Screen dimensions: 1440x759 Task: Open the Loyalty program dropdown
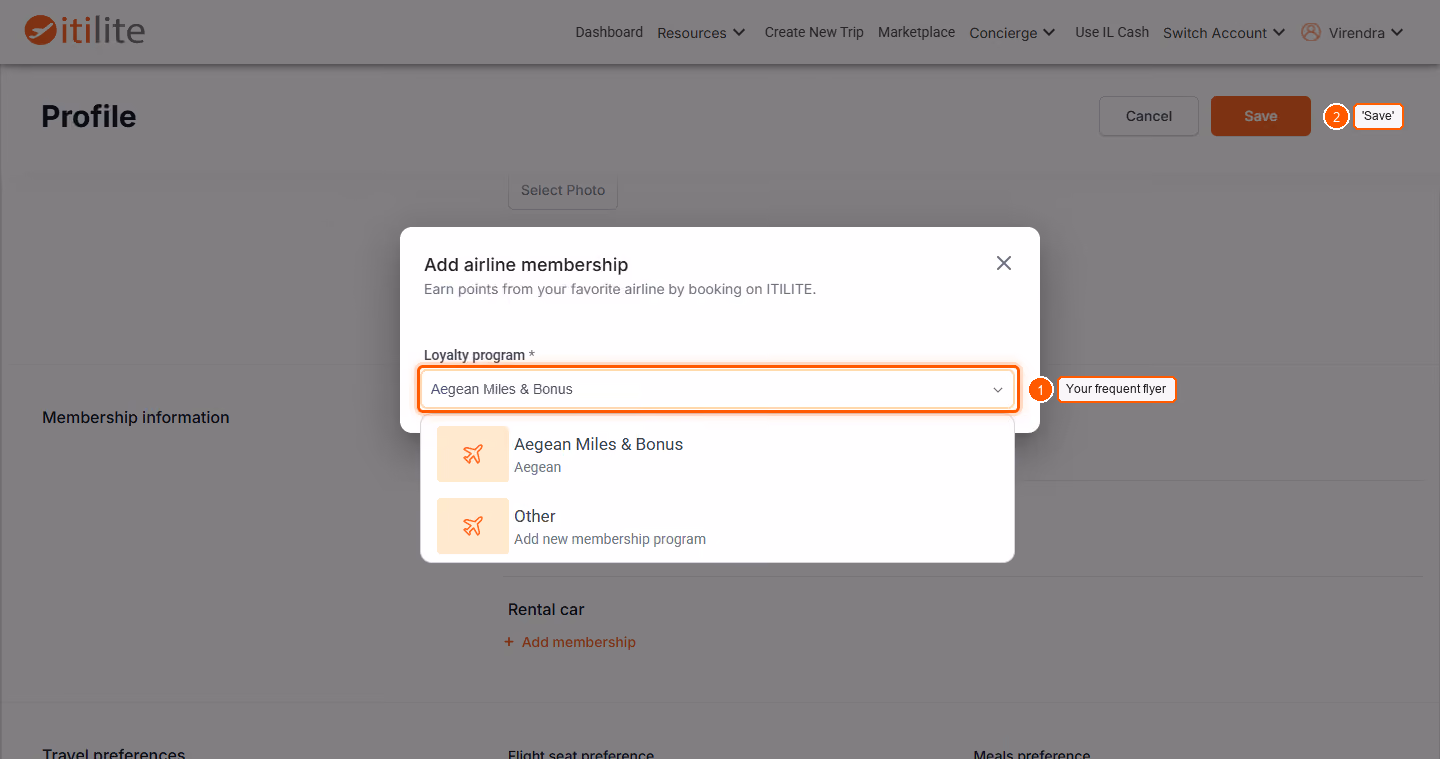pos(718,389)
